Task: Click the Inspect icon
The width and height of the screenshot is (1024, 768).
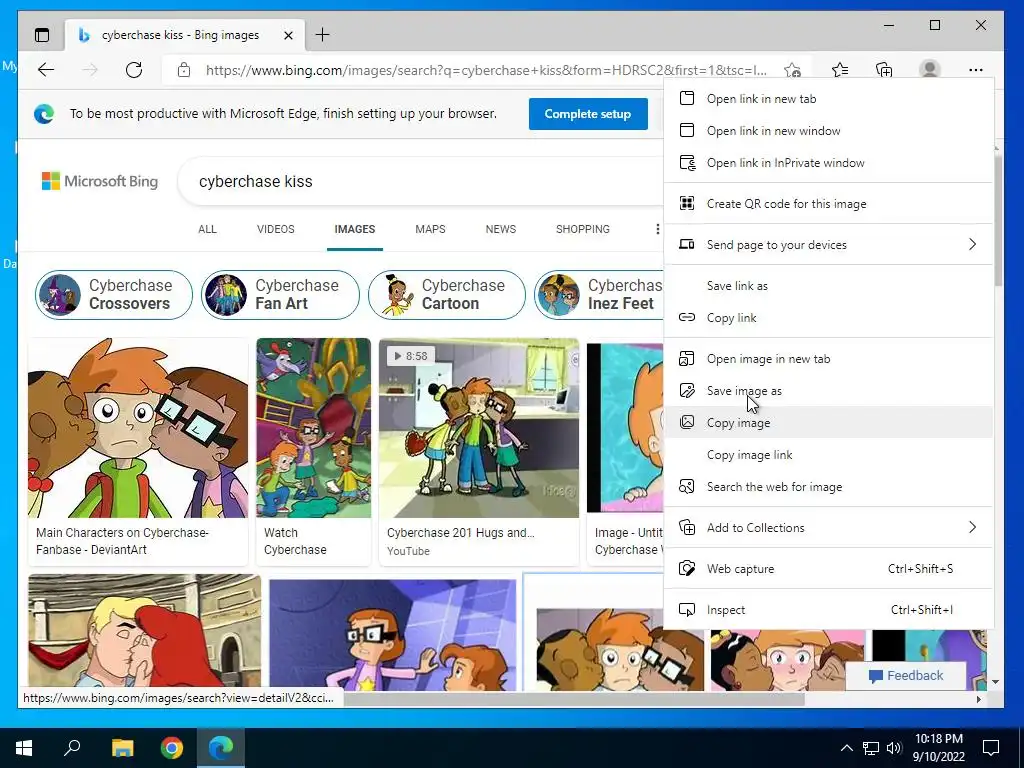Action: 686,609
